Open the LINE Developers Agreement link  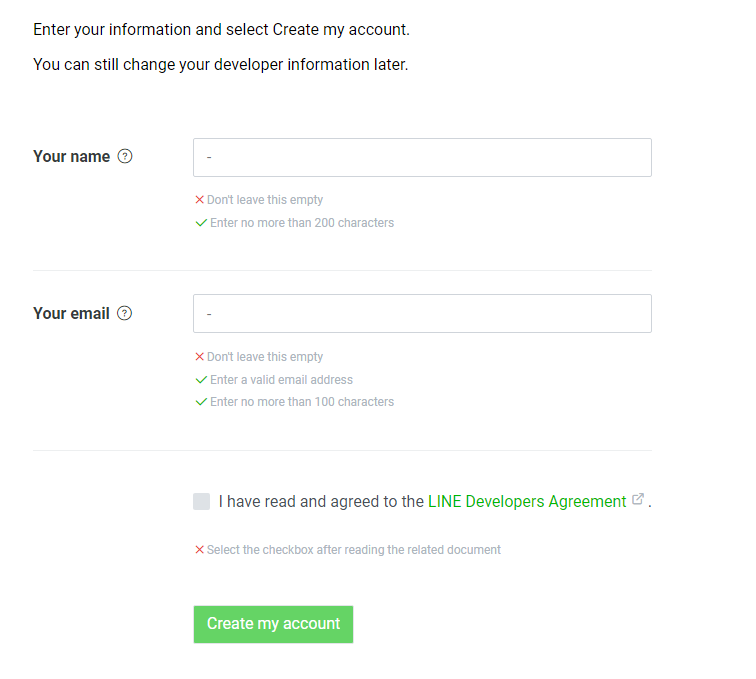(x=527, y=502)
